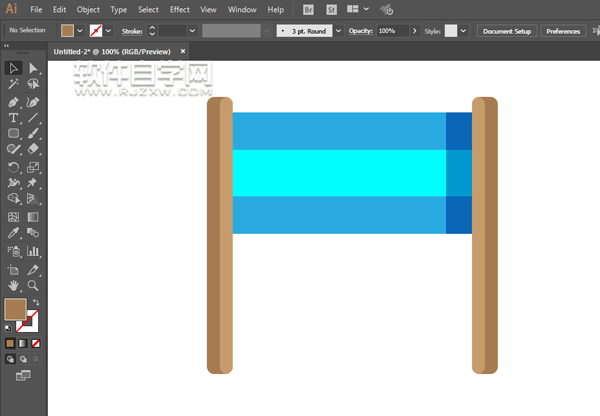Open Adobe Bridge via Br icon

pos(309,9)
